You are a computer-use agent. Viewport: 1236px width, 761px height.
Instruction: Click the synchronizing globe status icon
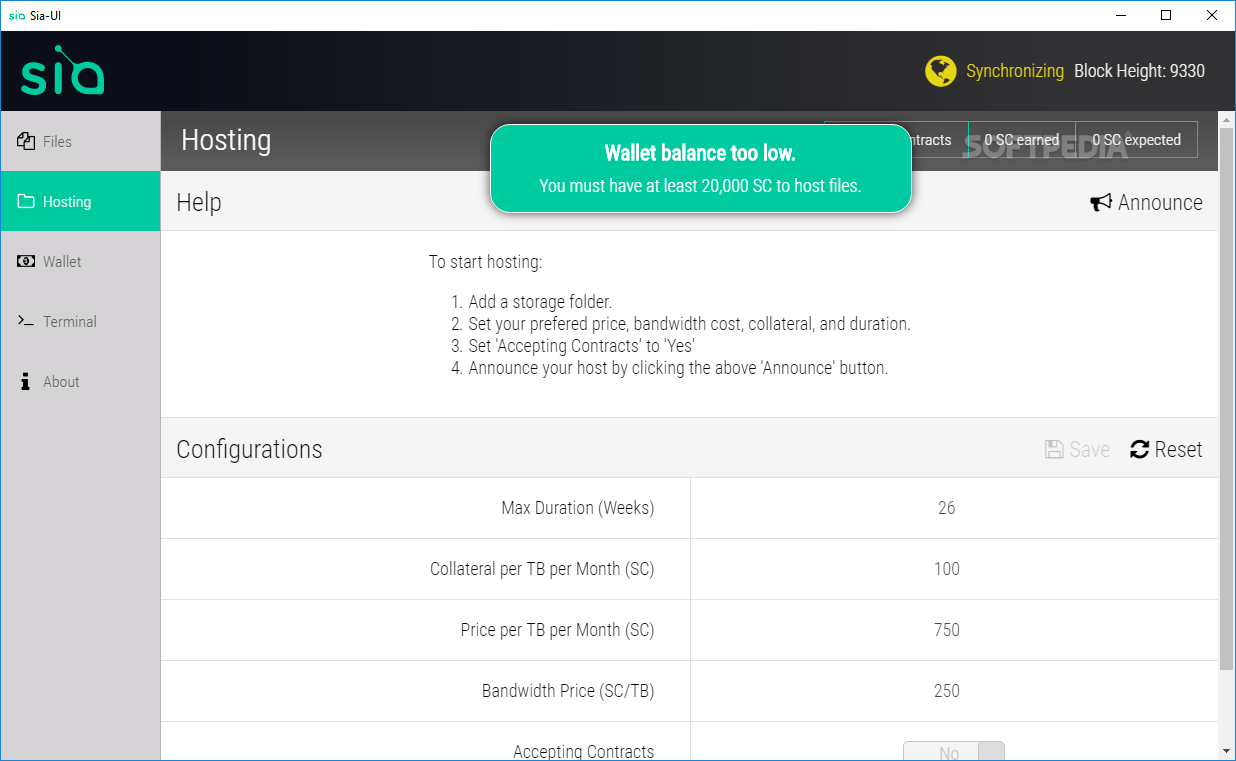click(940, 71)
